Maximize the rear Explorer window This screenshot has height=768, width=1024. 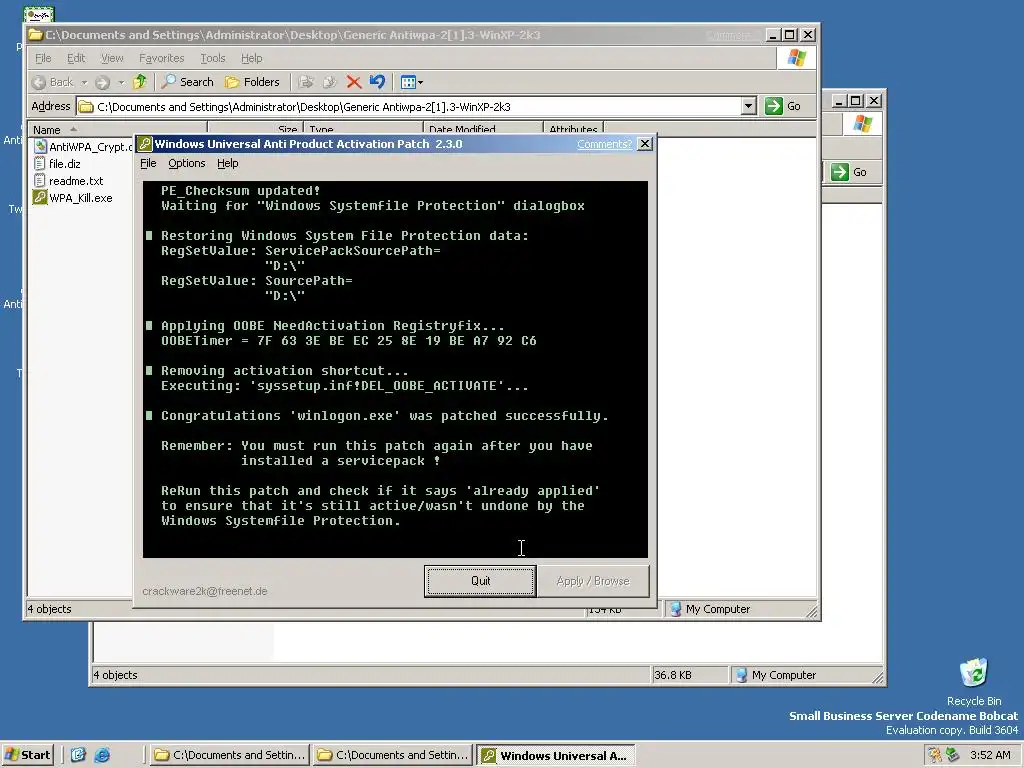tap(856, 101)
